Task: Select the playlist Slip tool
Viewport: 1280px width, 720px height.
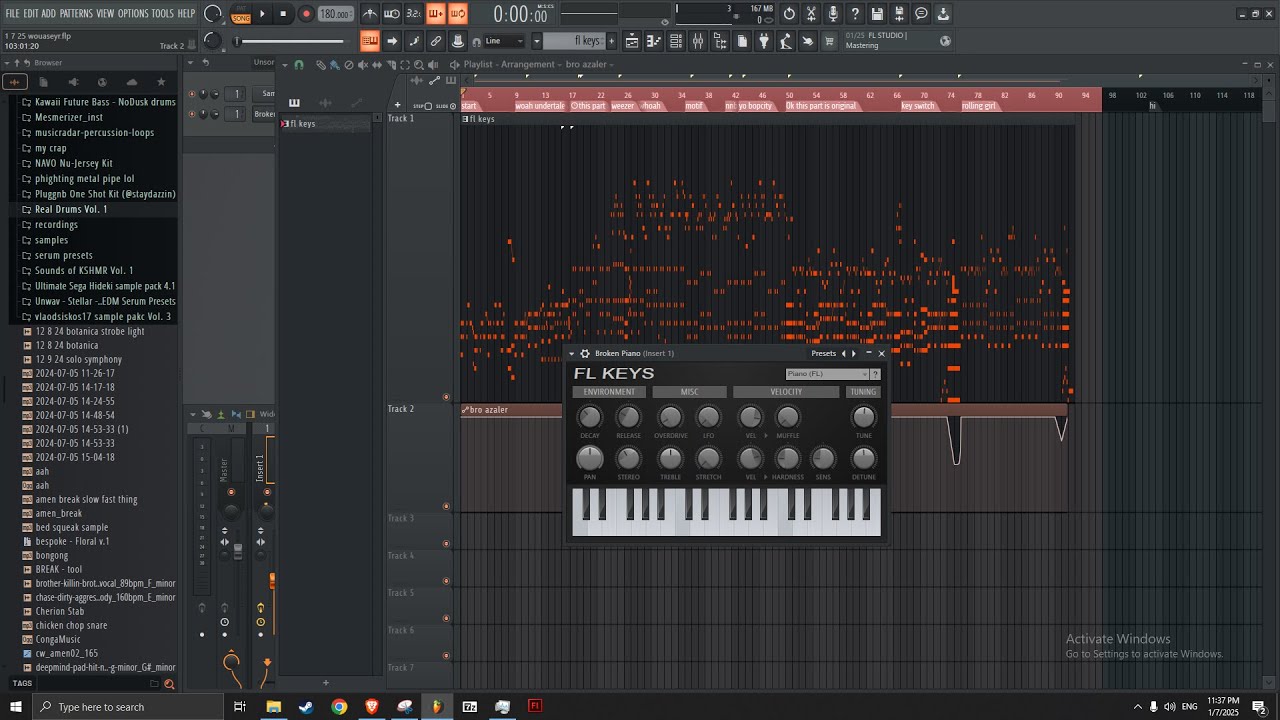Action: tap(376, 64)
